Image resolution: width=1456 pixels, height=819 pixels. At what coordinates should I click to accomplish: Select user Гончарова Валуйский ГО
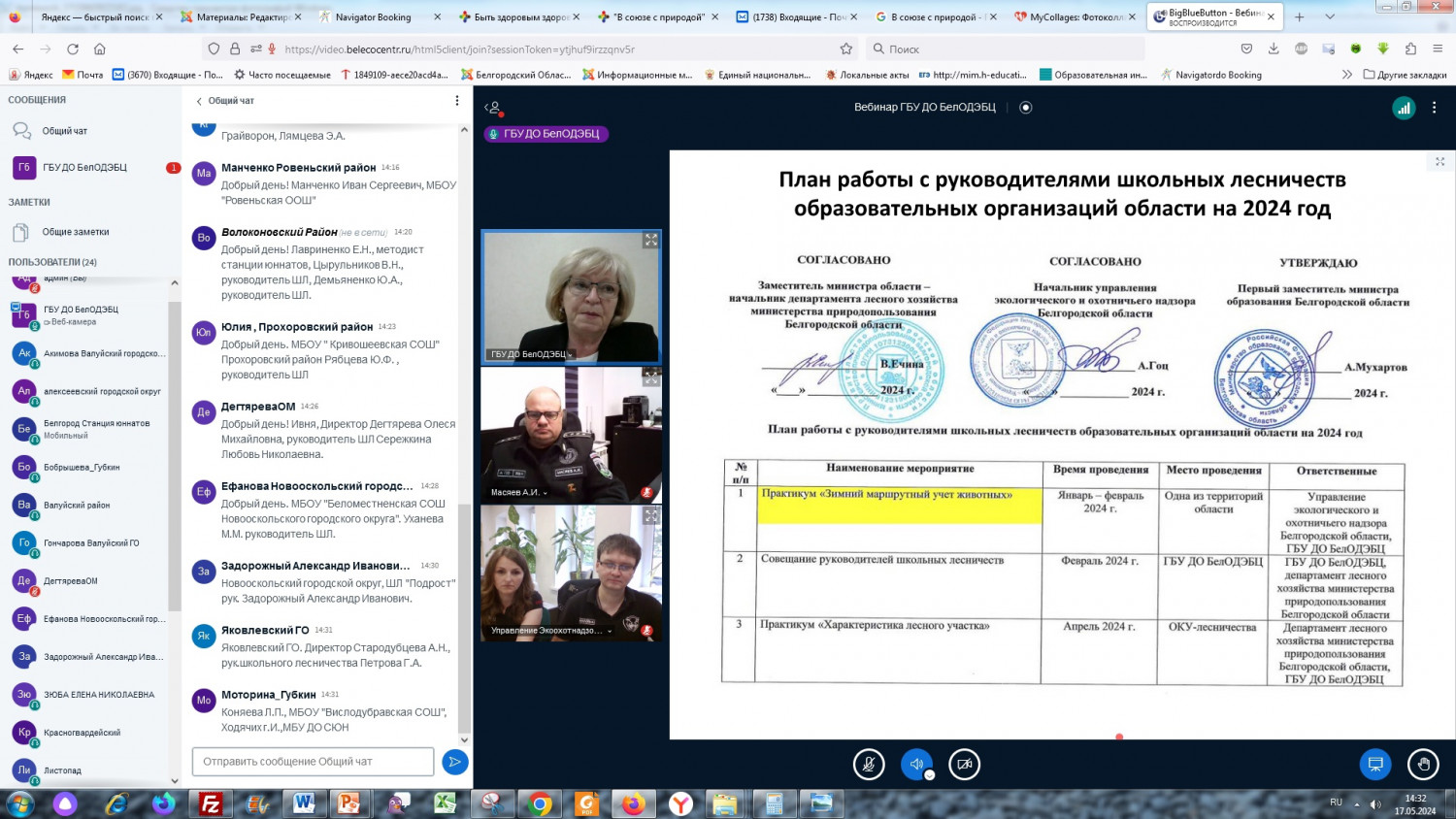(x=89, y=542)
